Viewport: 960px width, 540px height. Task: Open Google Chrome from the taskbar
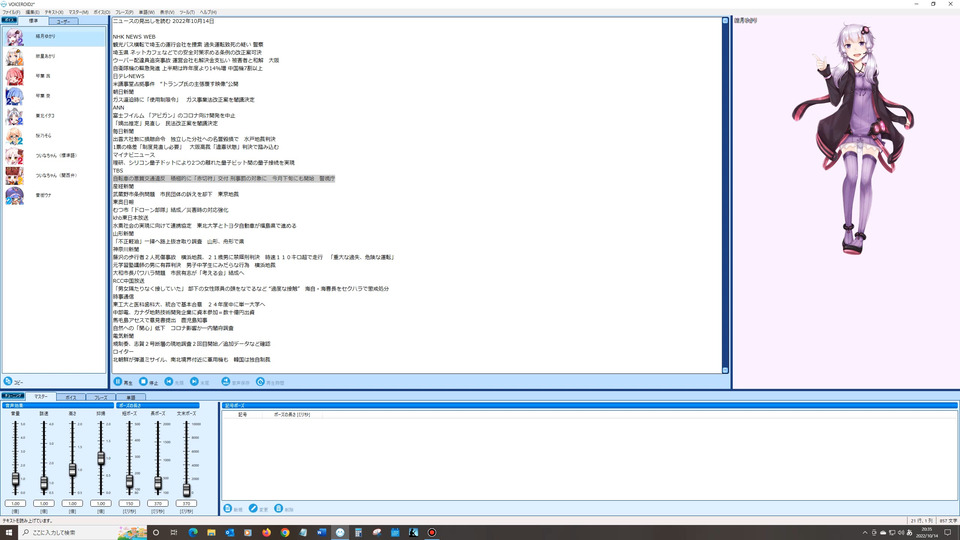[x=285, y=533]
